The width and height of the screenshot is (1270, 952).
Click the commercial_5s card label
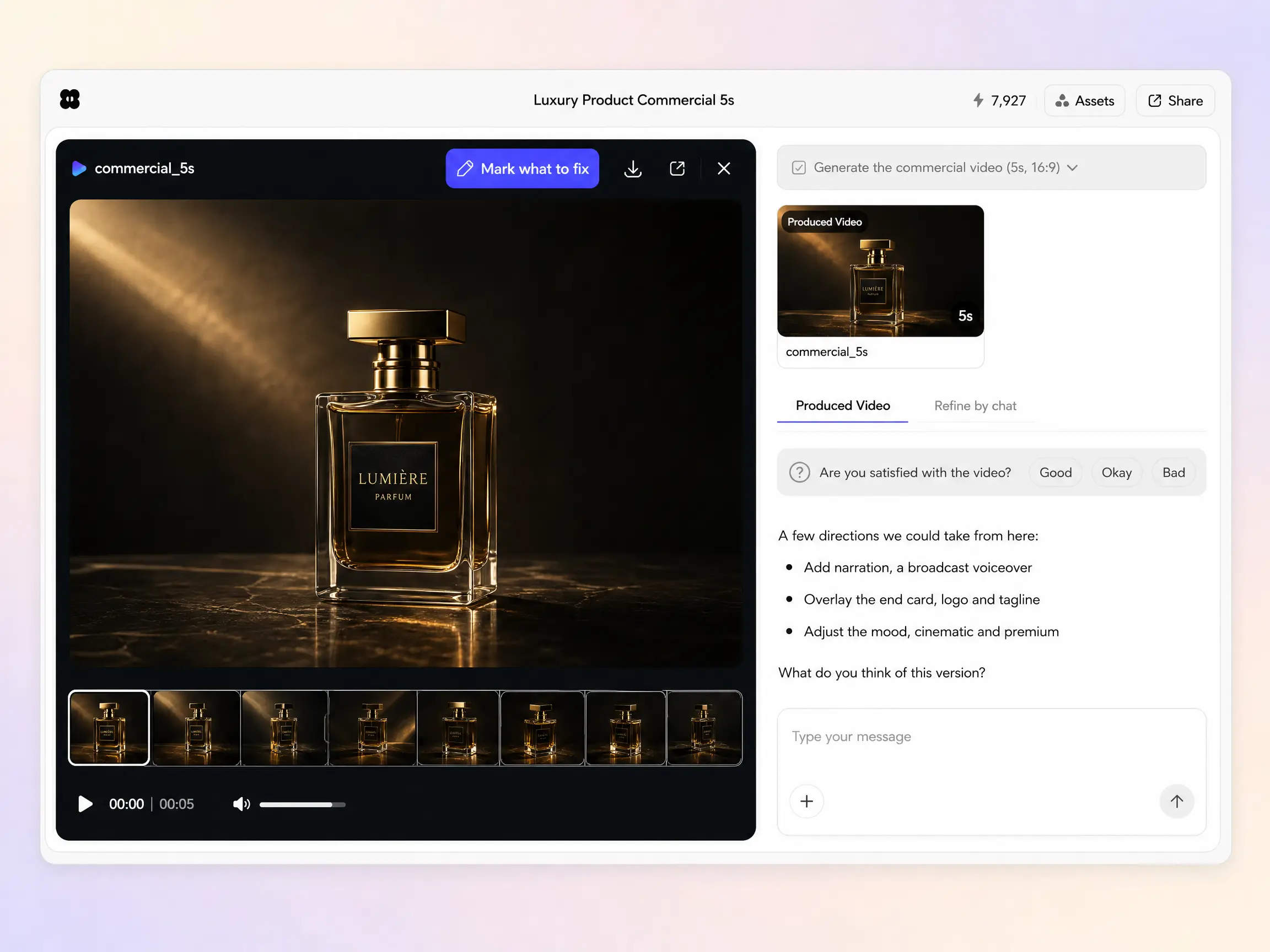point(826,351)
